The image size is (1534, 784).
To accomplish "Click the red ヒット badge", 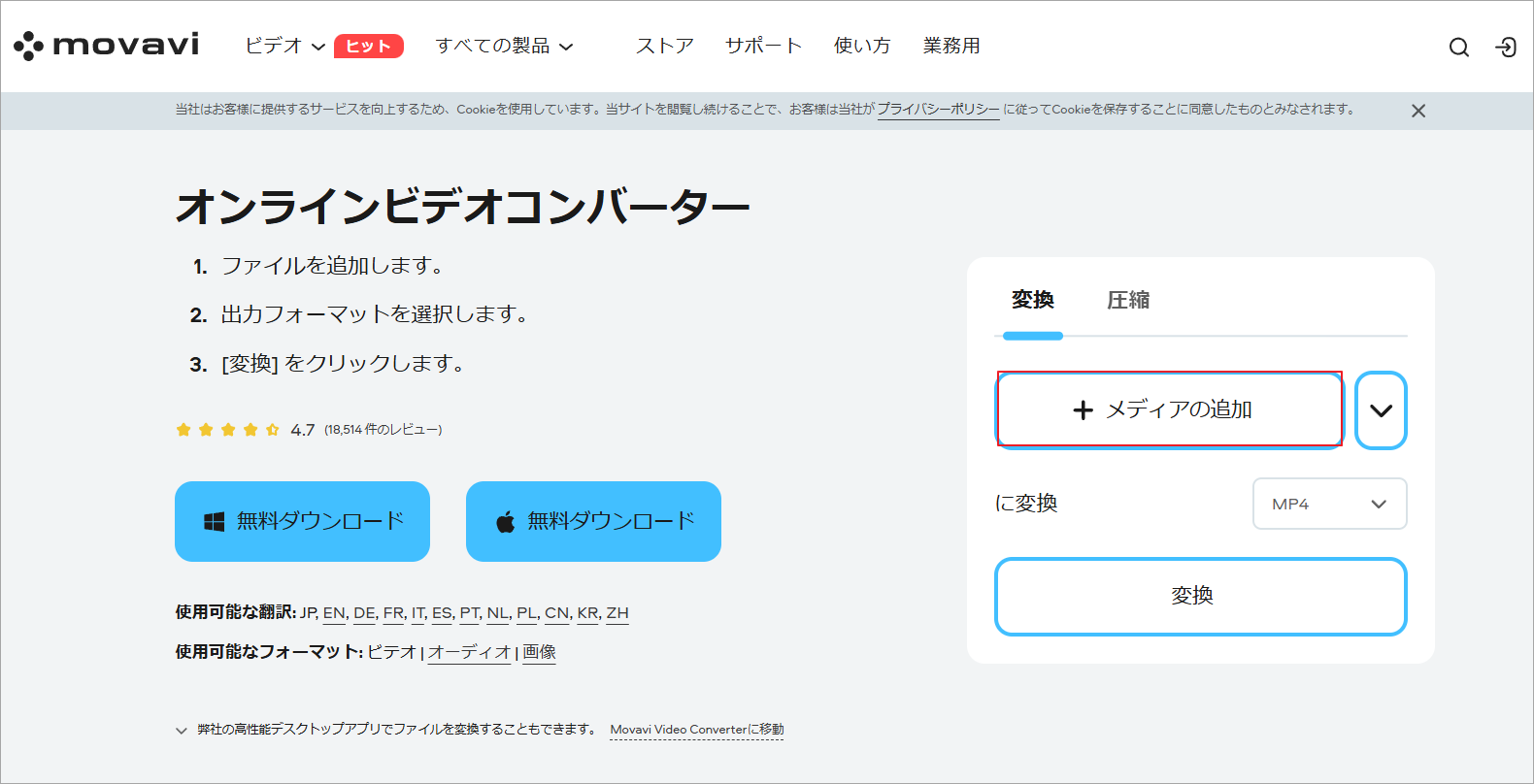I will coord(369,46).
